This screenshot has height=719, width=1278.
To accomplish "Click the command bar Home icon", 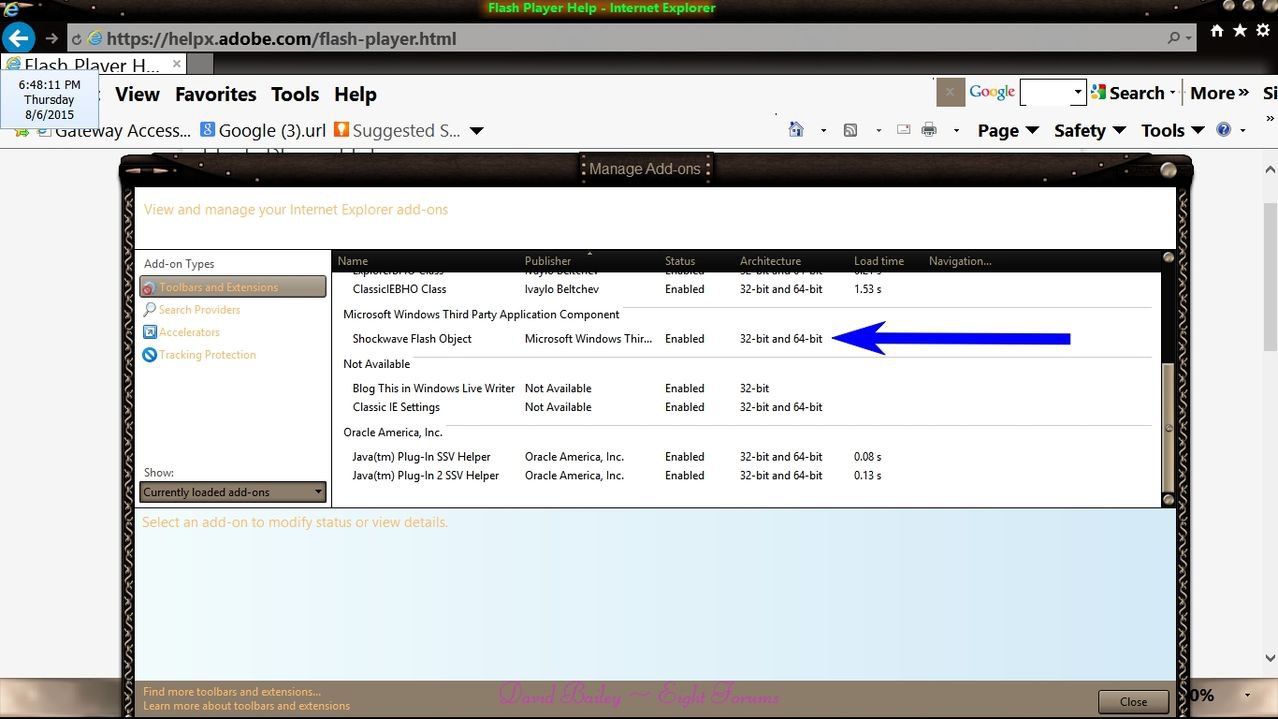I will (796, 130).
